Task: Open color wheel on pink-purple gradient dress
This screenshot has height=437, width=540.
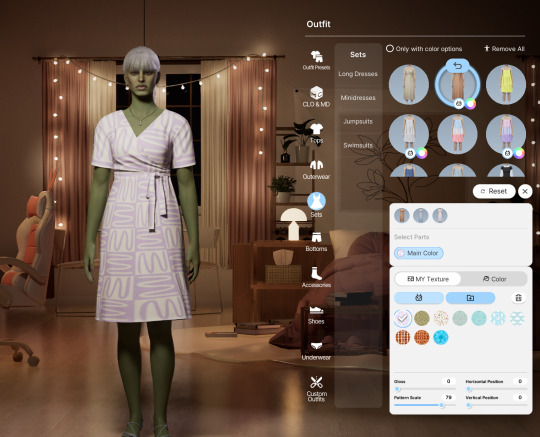Action: tap(519, 153)
